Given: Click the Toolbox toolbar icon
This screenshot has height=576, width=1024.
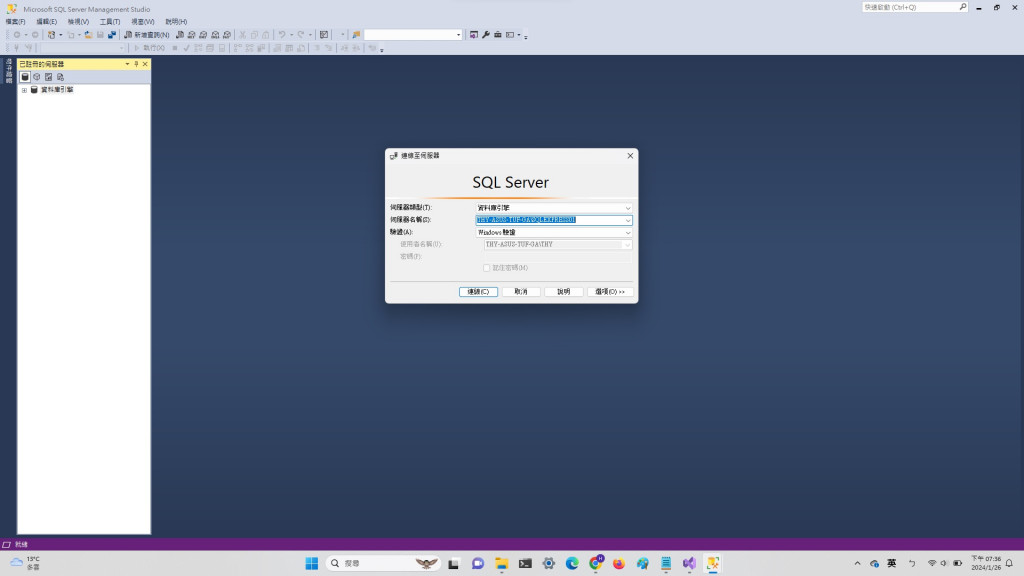Looking at the screenshot, I should (x=498, y=35).
